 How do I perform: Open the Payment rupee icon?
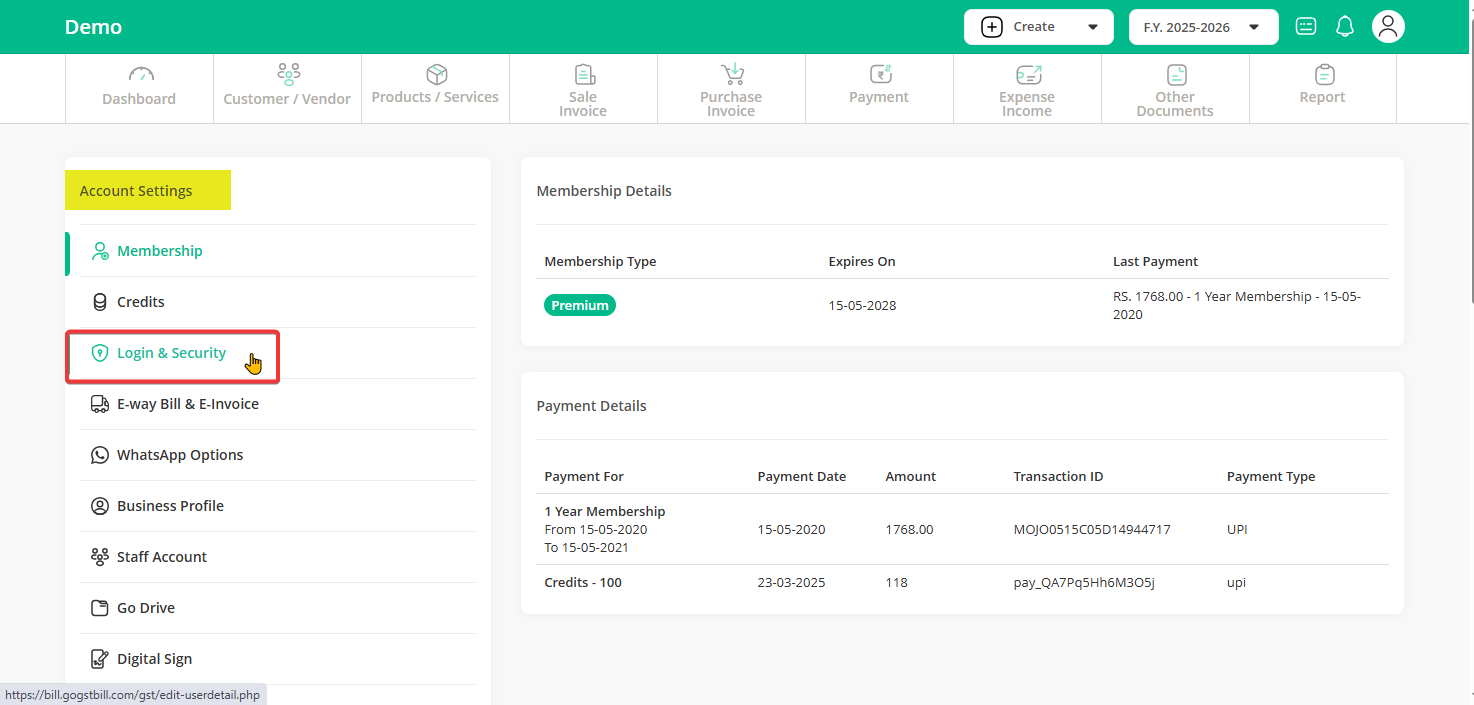[x=880, y=74]
